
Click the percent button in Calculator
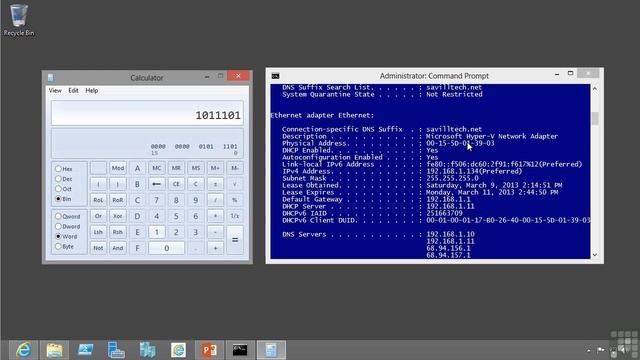[x=235, y=200]
